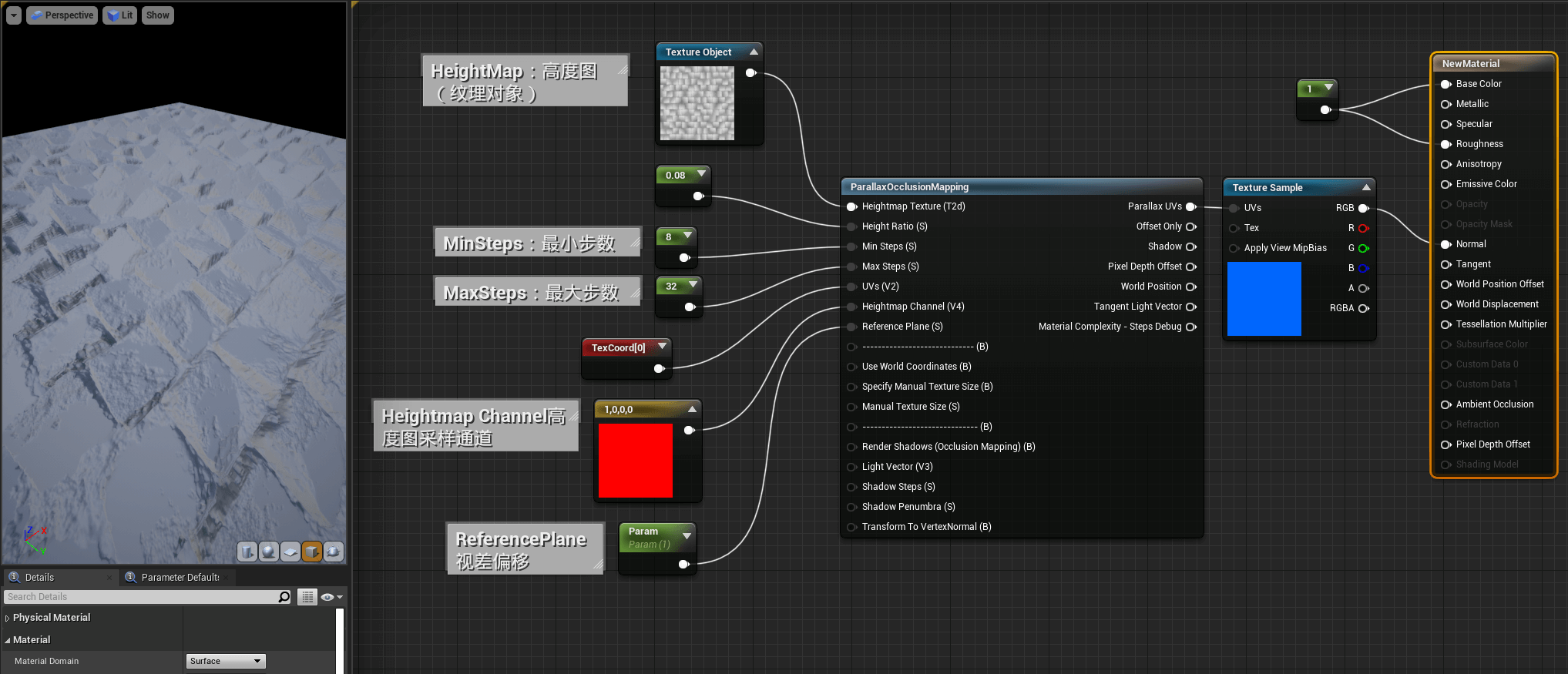Toggle the Specify Manual Texture Size (B) pin
Screen dimensions: 1568x674
pos(851,387)
